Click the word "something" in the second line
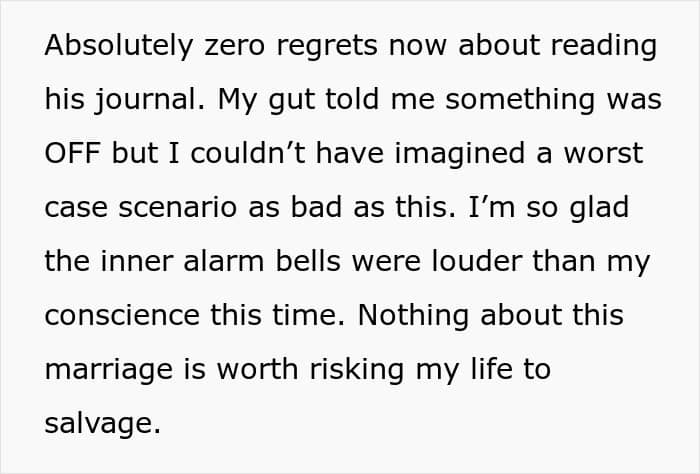The width and height of the screenshot is (700, 474). pos(511,100)
